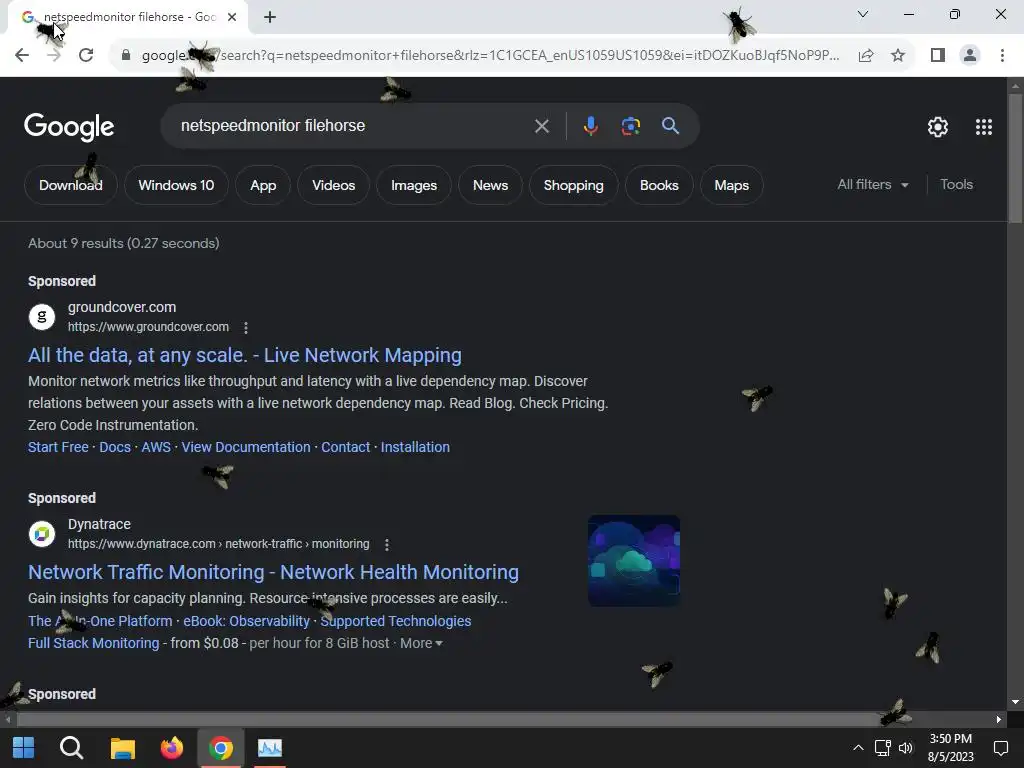
Task: Open the Chrome profile avatar
Action: 970,55
